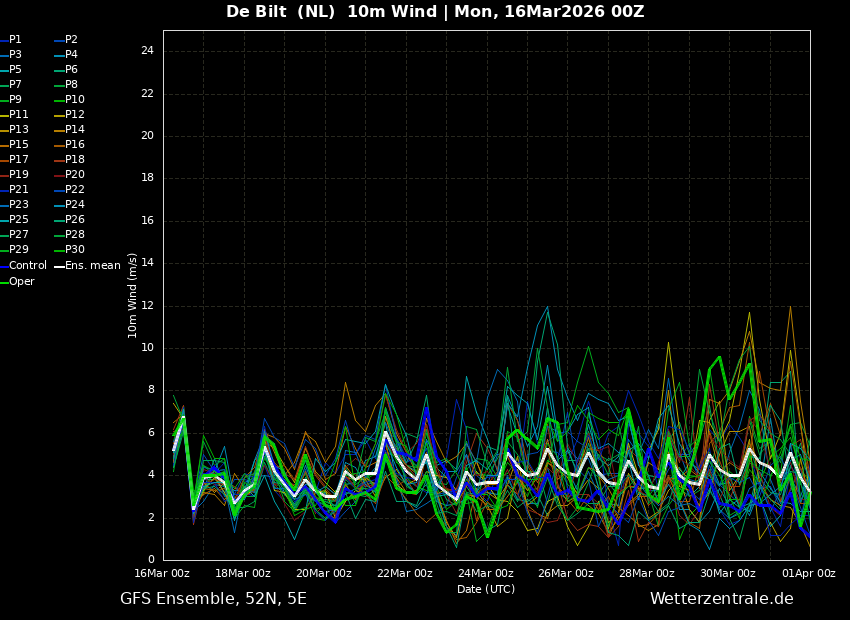Click the Wetterzentrale.de text
850x620 pixels.
[x=721, y=599]
